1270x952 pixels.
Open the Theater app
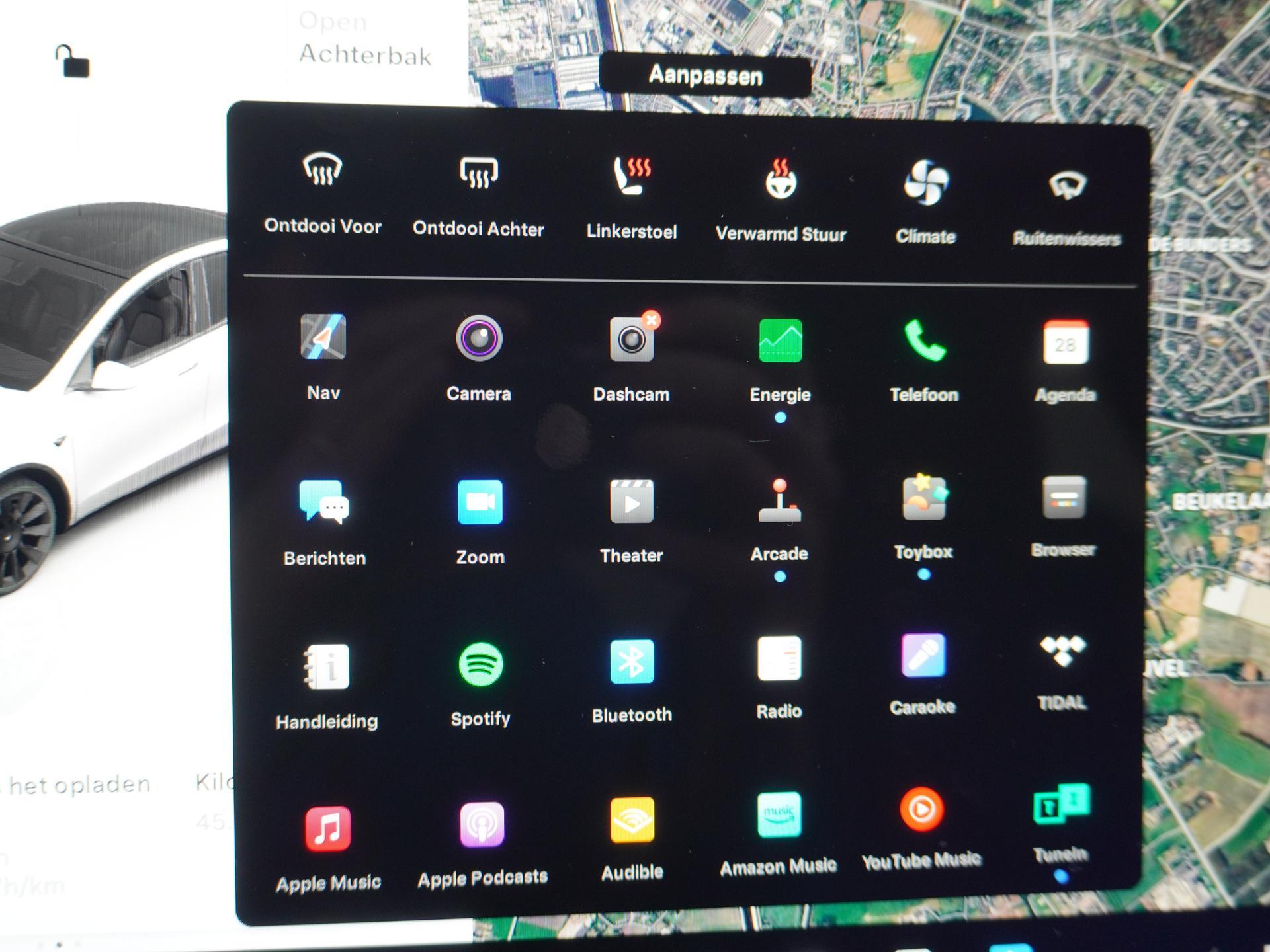(x=632, y=501)
